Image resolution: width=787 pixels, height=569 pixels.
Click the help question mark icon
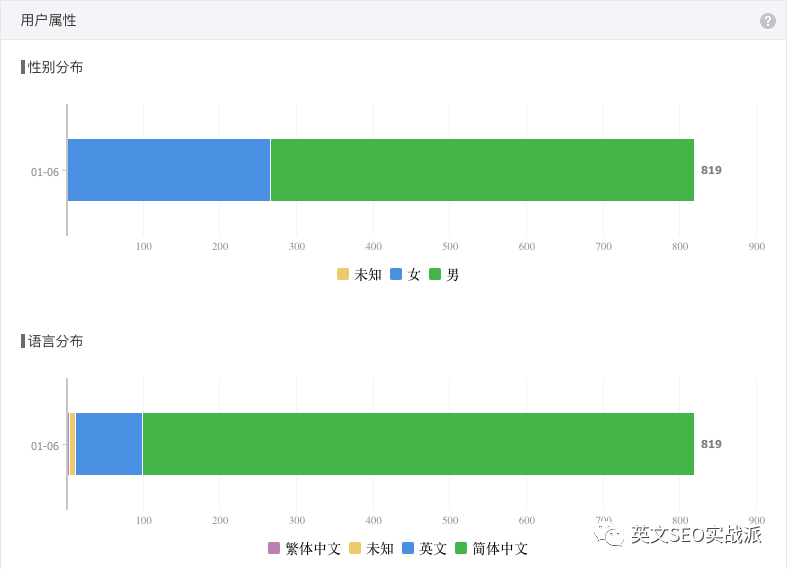pos(767,21)
